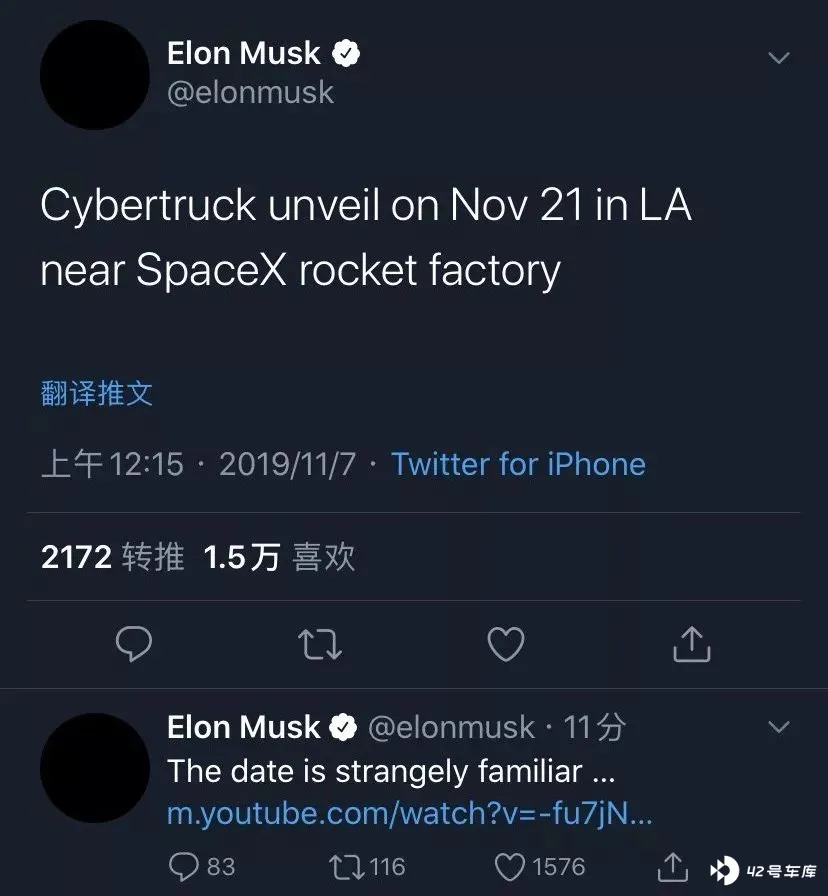View the 1.5万 喜欢 likes list

point(279,557)
